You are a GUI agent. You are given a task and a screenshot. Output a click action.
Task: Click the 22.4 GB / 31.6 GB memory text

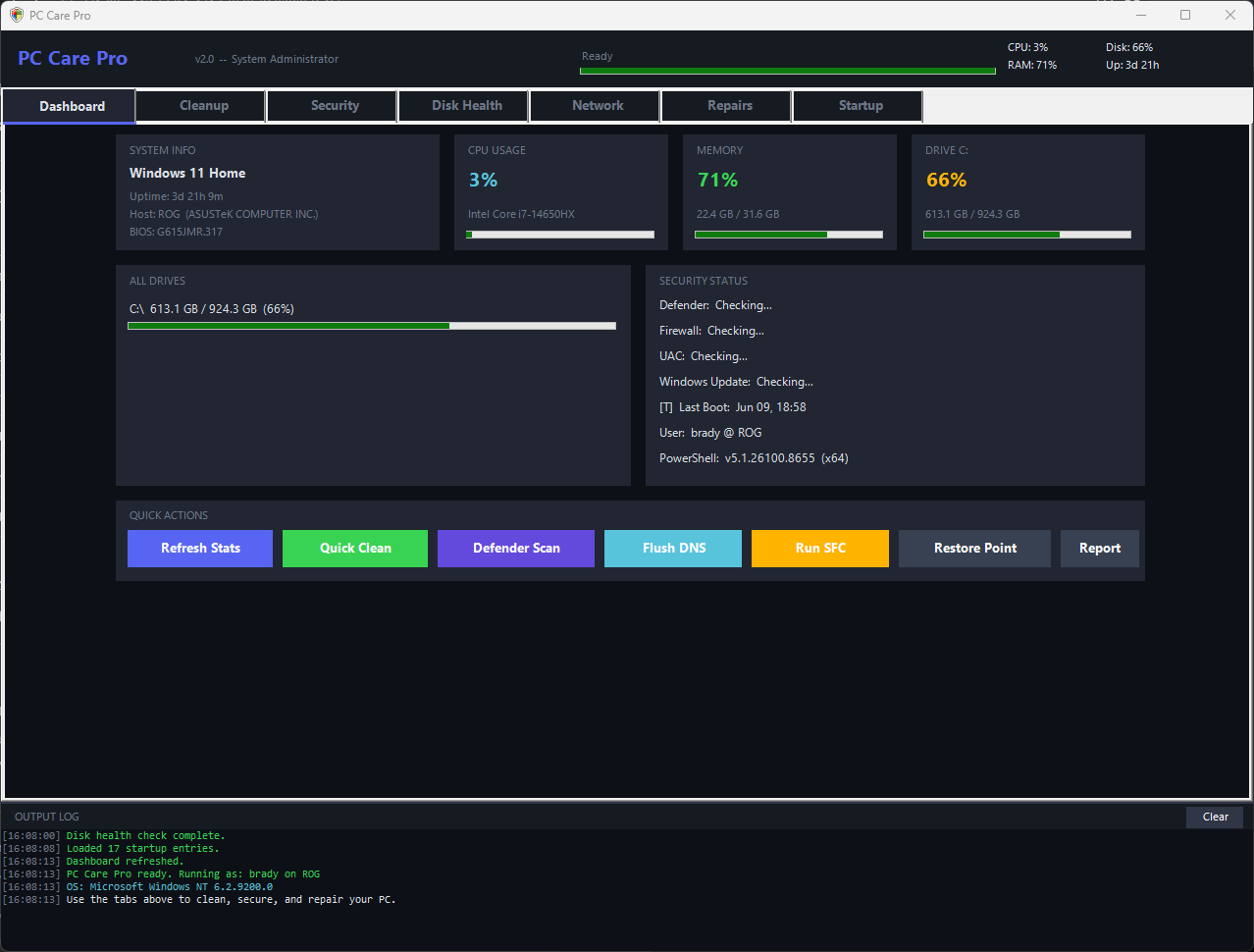[x=738, y=214]
